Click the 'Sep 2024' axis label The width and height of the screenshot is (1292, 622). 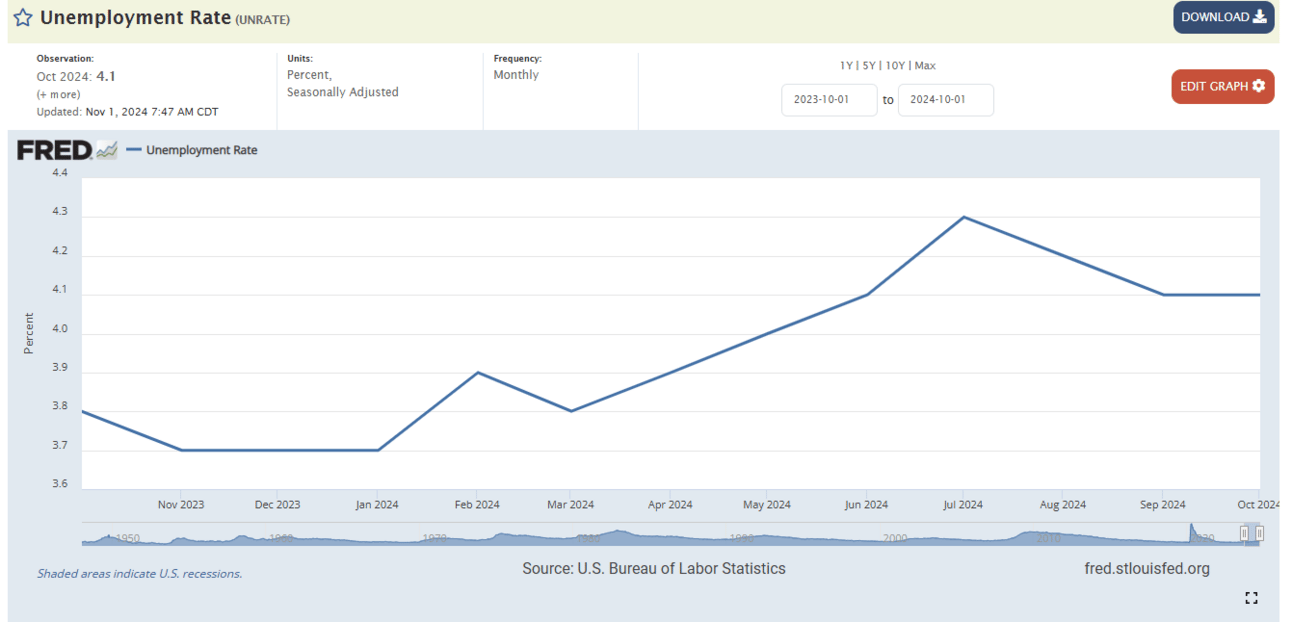(x=1162, y=505)
